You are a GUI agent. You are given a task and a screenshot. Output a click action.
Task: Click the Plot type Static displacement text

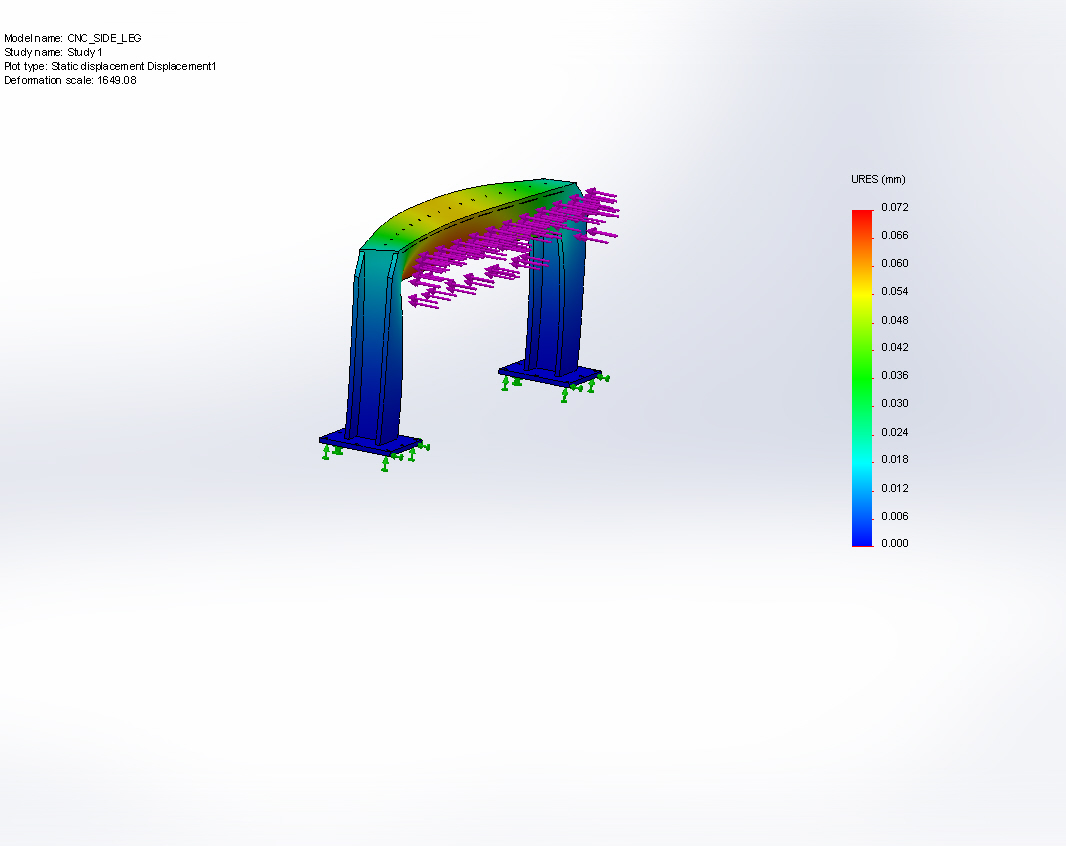click(x=110, y=66)
